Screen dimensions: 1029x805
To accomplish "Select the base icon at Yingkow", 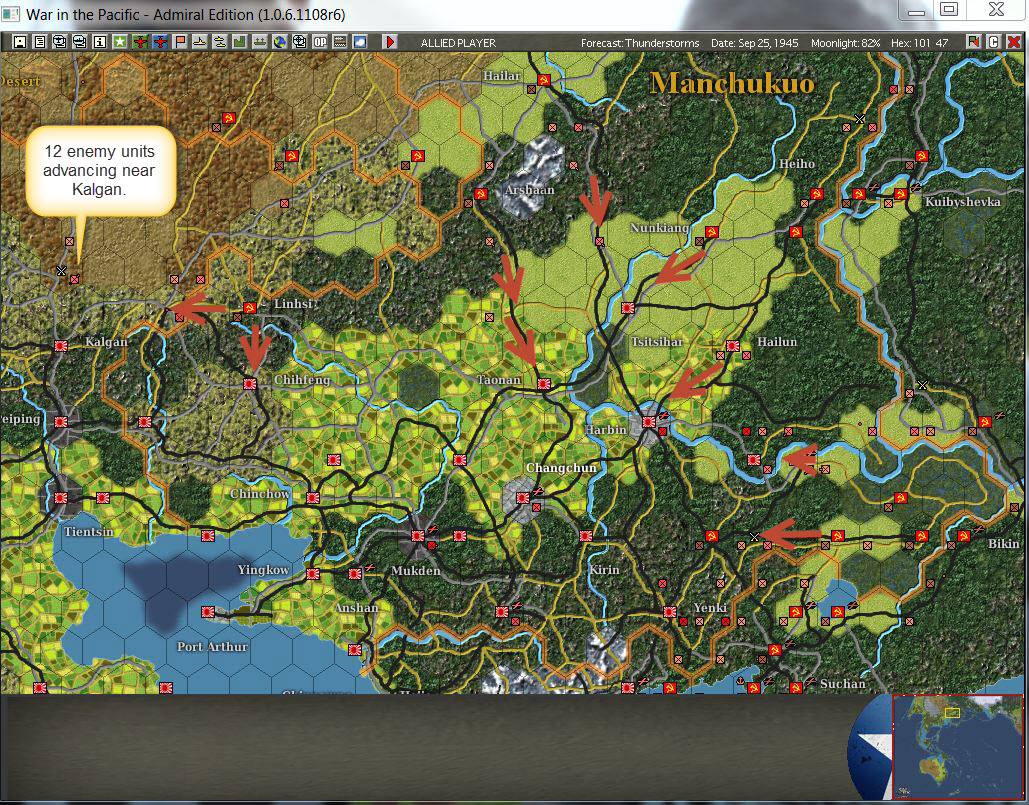I will [x=313, y=574].
